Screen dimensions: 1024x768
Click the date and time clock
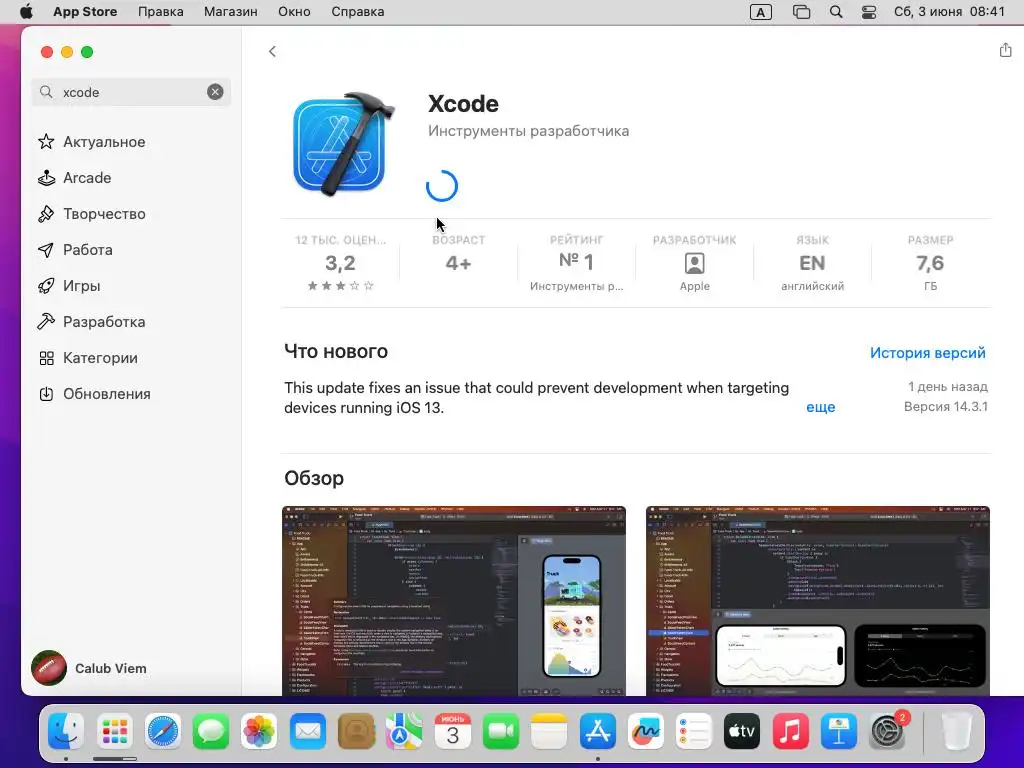(x=949, y=12)
